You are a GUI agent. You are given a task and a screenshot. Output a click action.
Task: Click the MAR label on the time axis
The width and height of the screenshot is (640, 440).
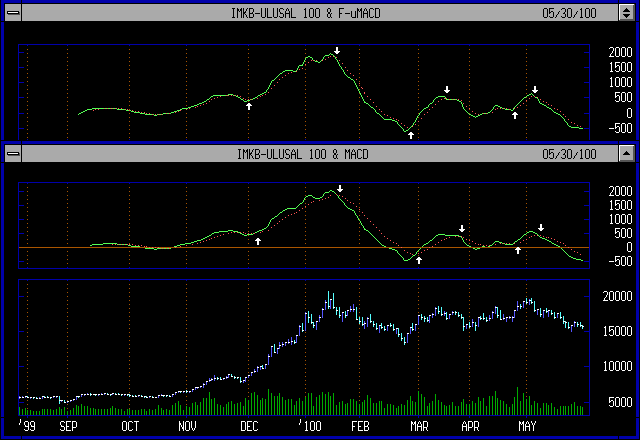[418, 426]
